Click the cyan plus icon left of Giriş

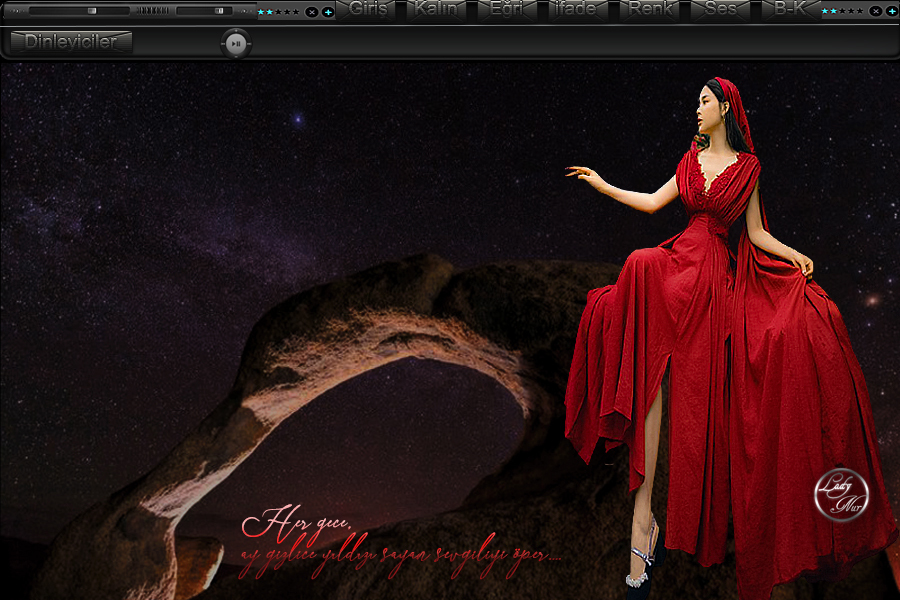328,12
